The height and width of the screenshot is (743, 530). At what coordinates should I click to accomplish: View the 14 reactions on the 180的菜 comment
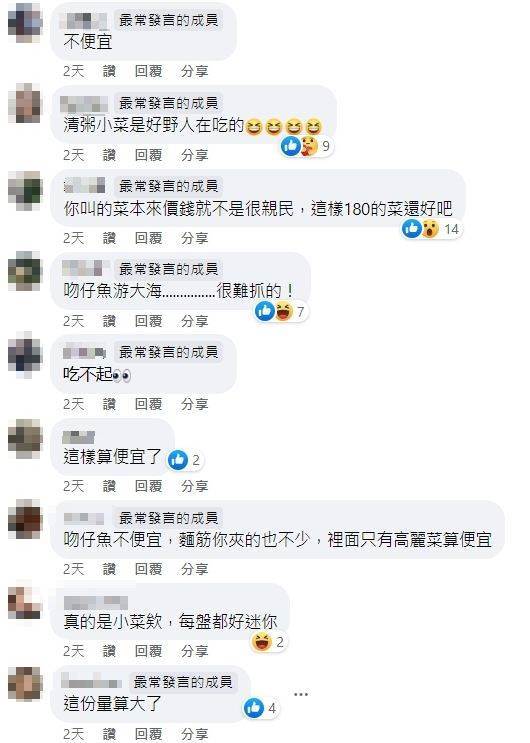pos(431,229)
